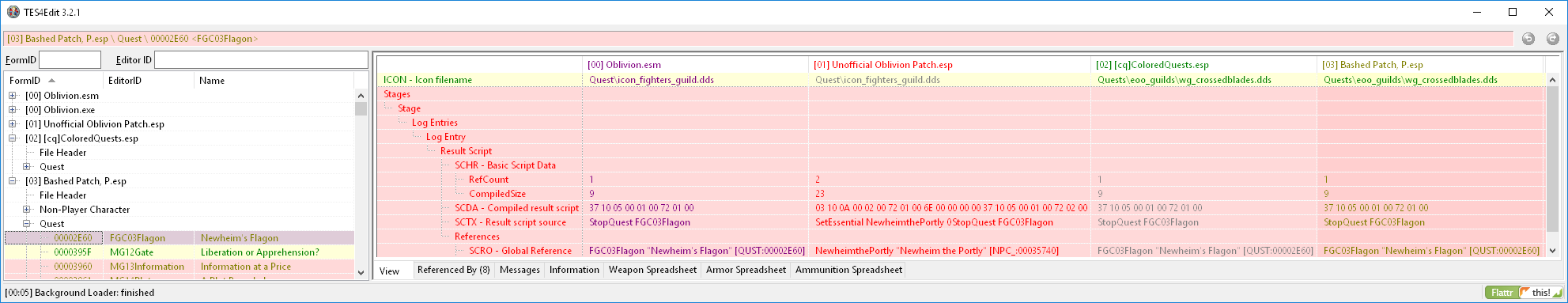Switch to the Referenced By (8) tab
This screenshot has width=1568, height=303.
click(453, 270)
